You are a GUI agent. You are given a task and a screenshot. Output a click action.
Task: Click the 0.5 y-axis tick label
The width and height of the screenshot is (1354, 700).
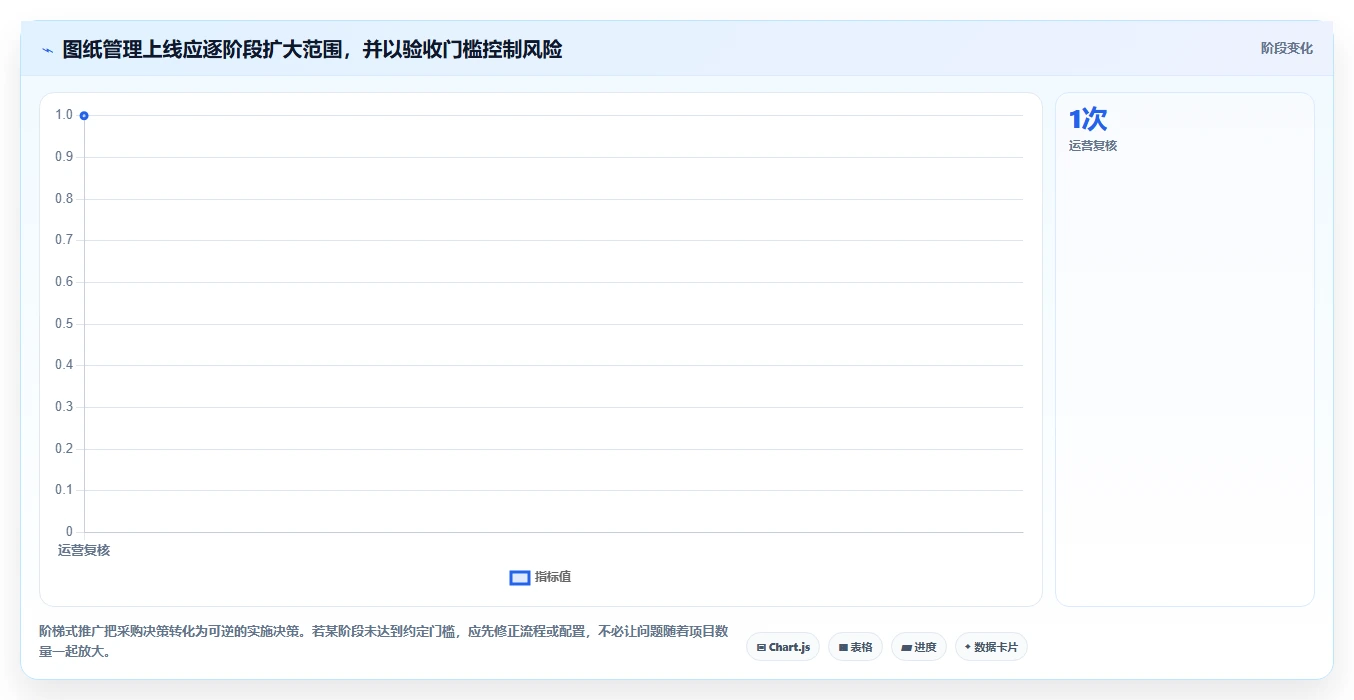(x=64, y=323)
